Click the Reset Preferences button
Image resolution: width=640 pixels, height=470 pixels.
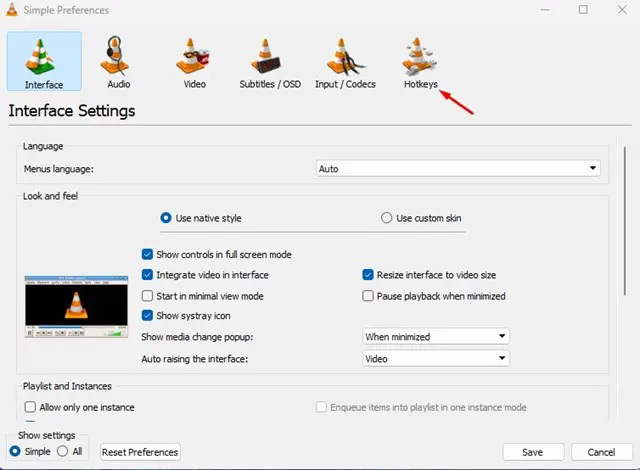[140, 452]
